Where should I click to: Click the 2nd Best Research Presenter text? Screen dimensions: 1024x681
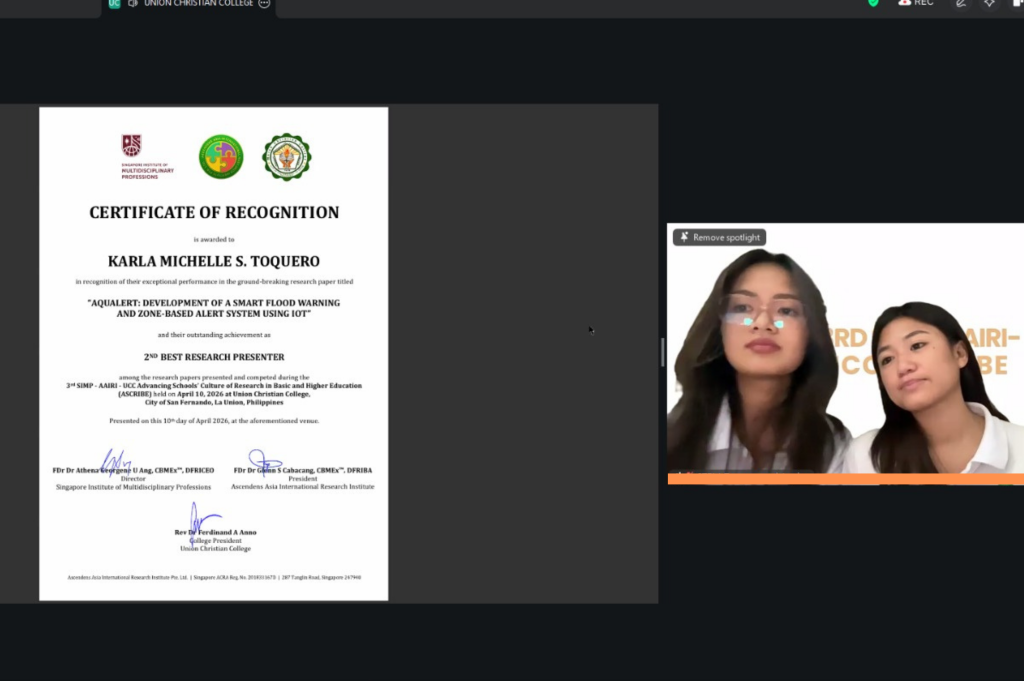point(214,357)
